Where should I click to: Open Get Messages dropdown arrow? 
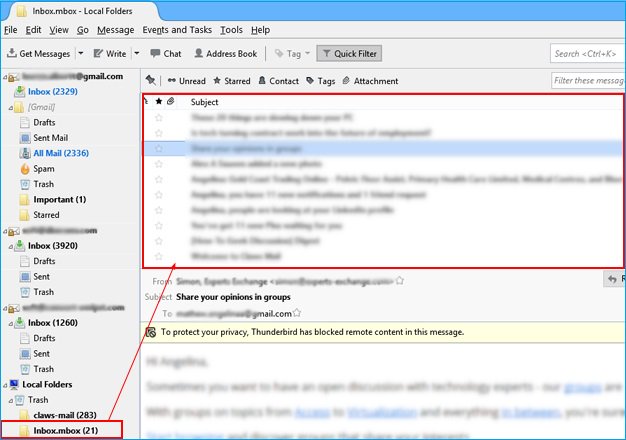tap(81, 53)
